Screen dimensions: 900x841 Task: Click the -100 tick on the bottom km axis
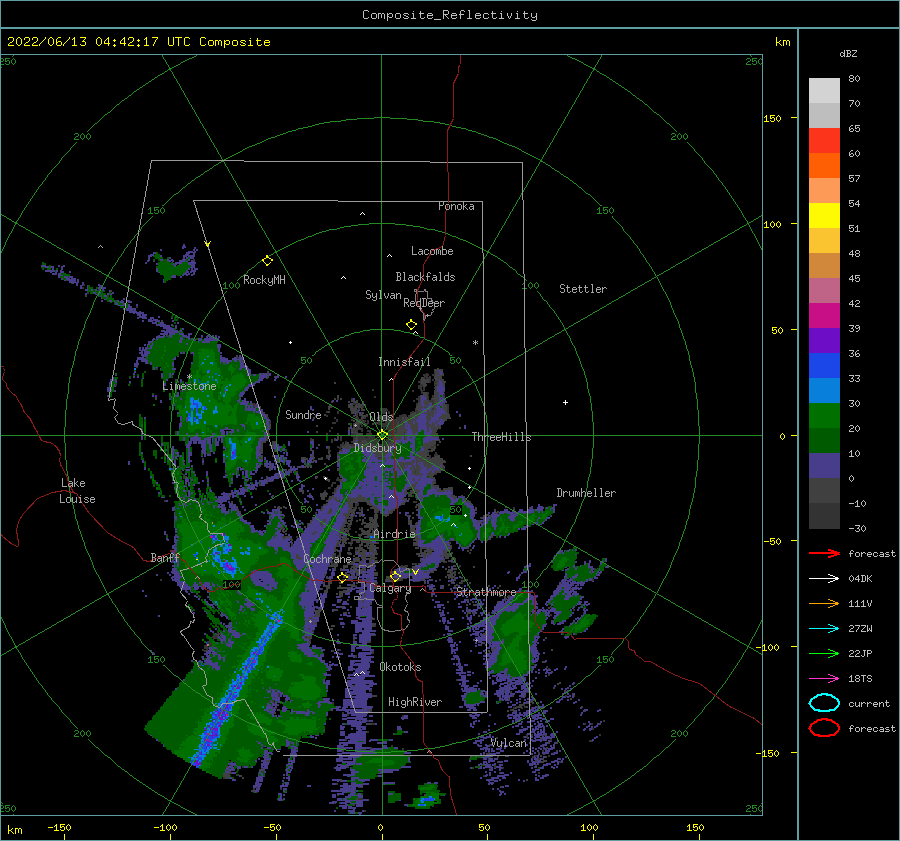pyautogui.click(x=165, y=827)
